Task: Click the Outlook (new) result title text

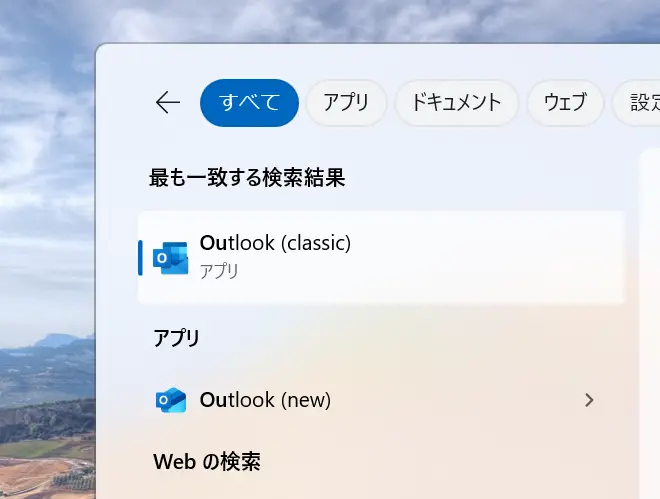Action: 265,400
